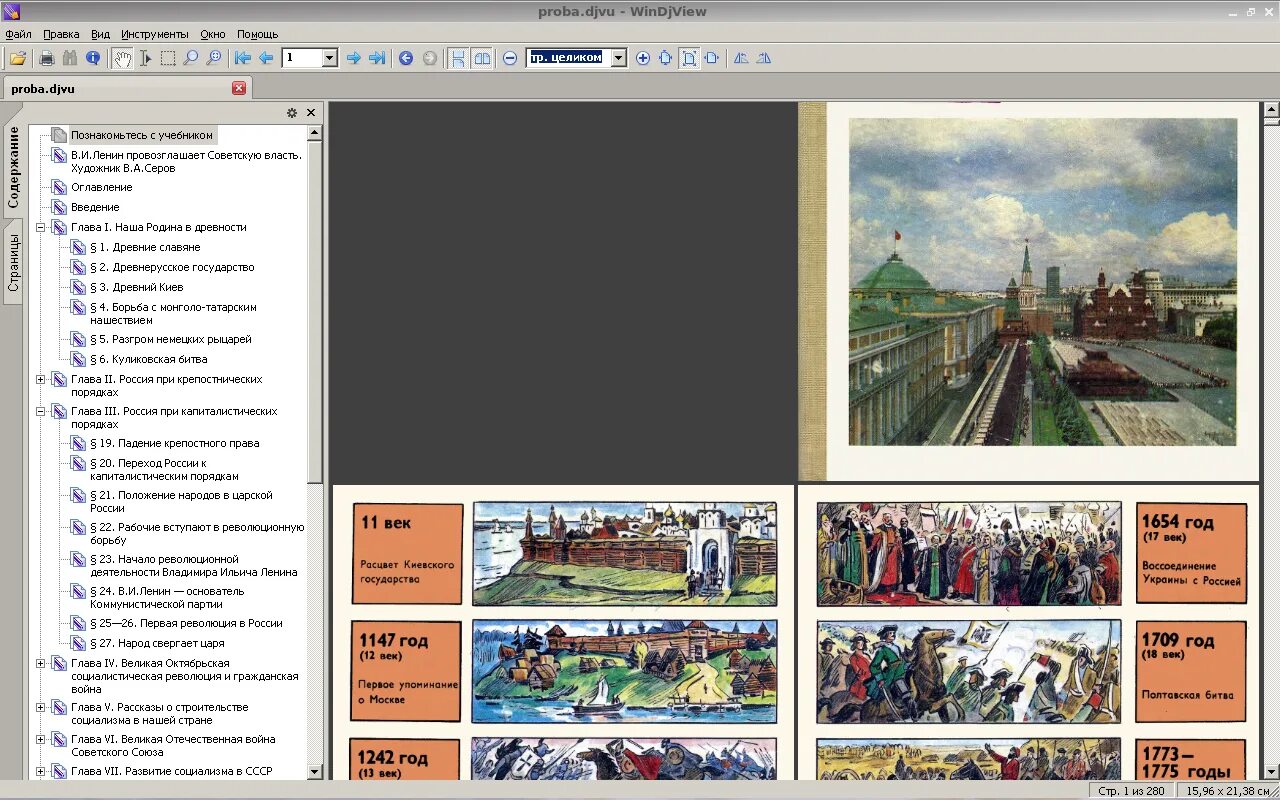Screen dimensions: 1280x800
Task: Open the Вид menu
Action: click(101, 34)
